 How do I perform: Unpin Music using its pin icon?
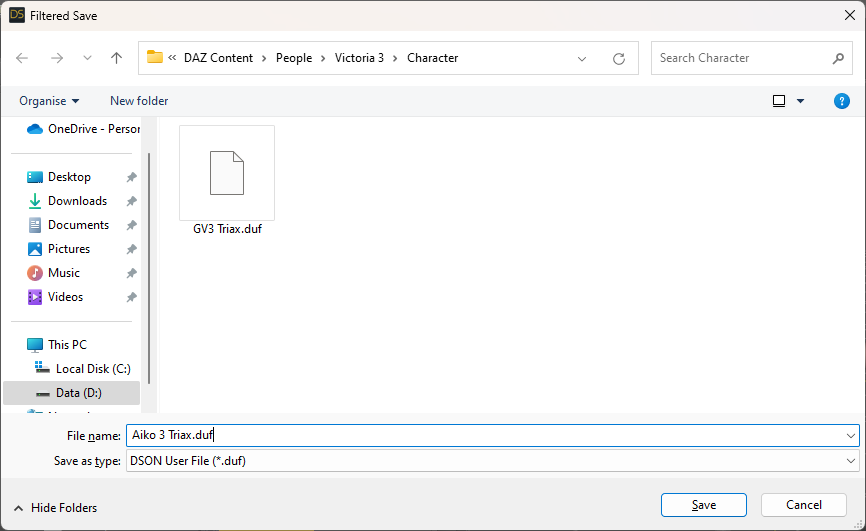(131, 274)
